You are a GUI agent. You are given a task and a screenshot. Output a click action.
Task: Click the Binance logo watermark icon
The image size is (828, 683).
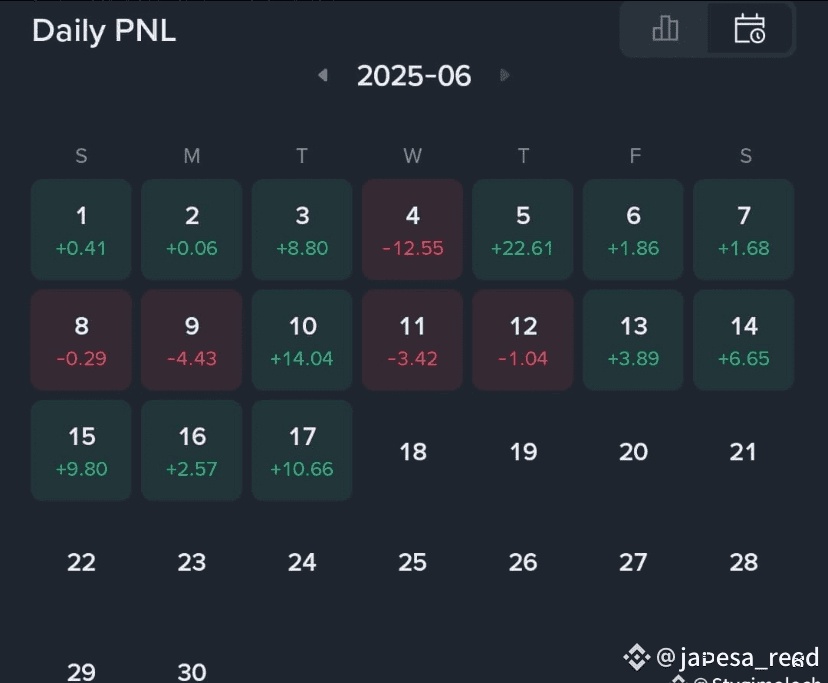(636, 657)
